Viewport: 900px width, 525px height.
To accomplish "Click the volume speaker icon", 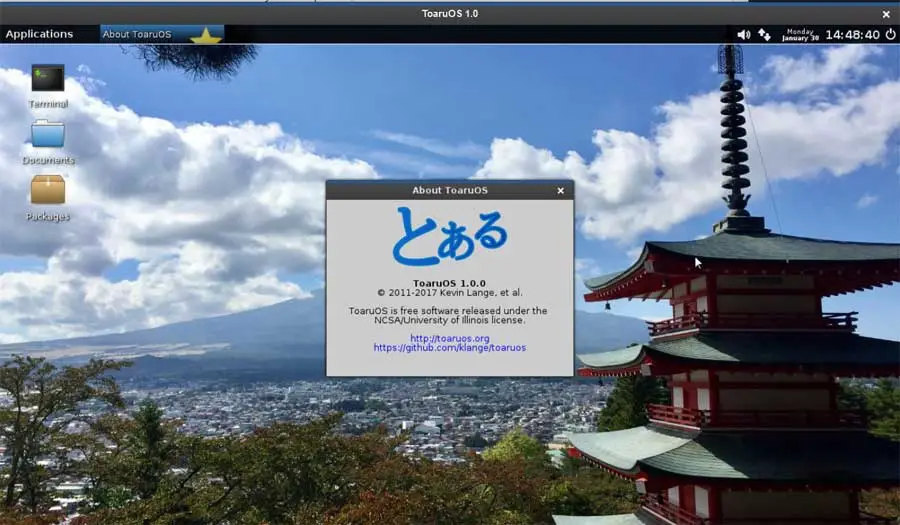I will click(743, 34).
